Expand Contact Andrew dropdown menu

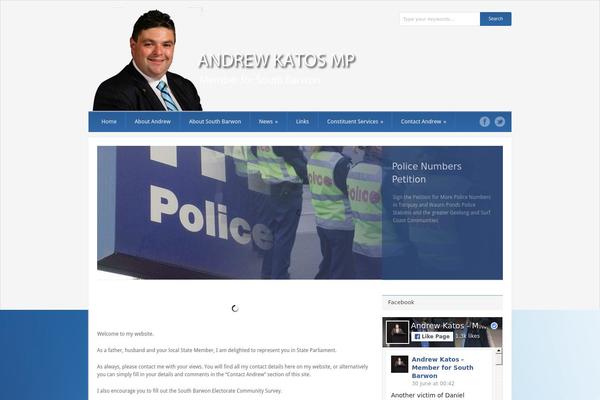coord(423,122)
